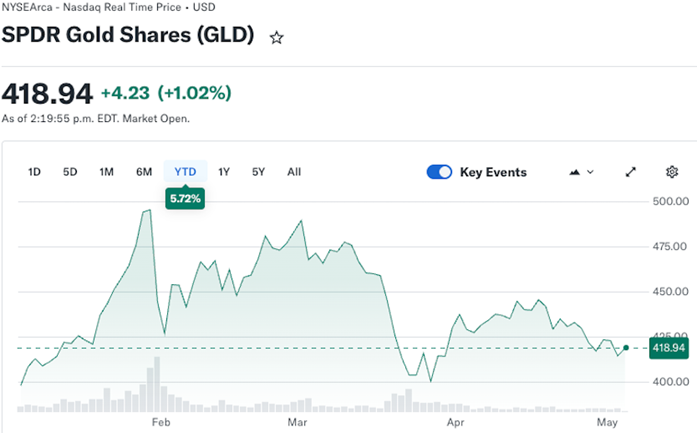
Task: Click the market open timestamp text
Action: pyautogui.click(x=96, y=119)
